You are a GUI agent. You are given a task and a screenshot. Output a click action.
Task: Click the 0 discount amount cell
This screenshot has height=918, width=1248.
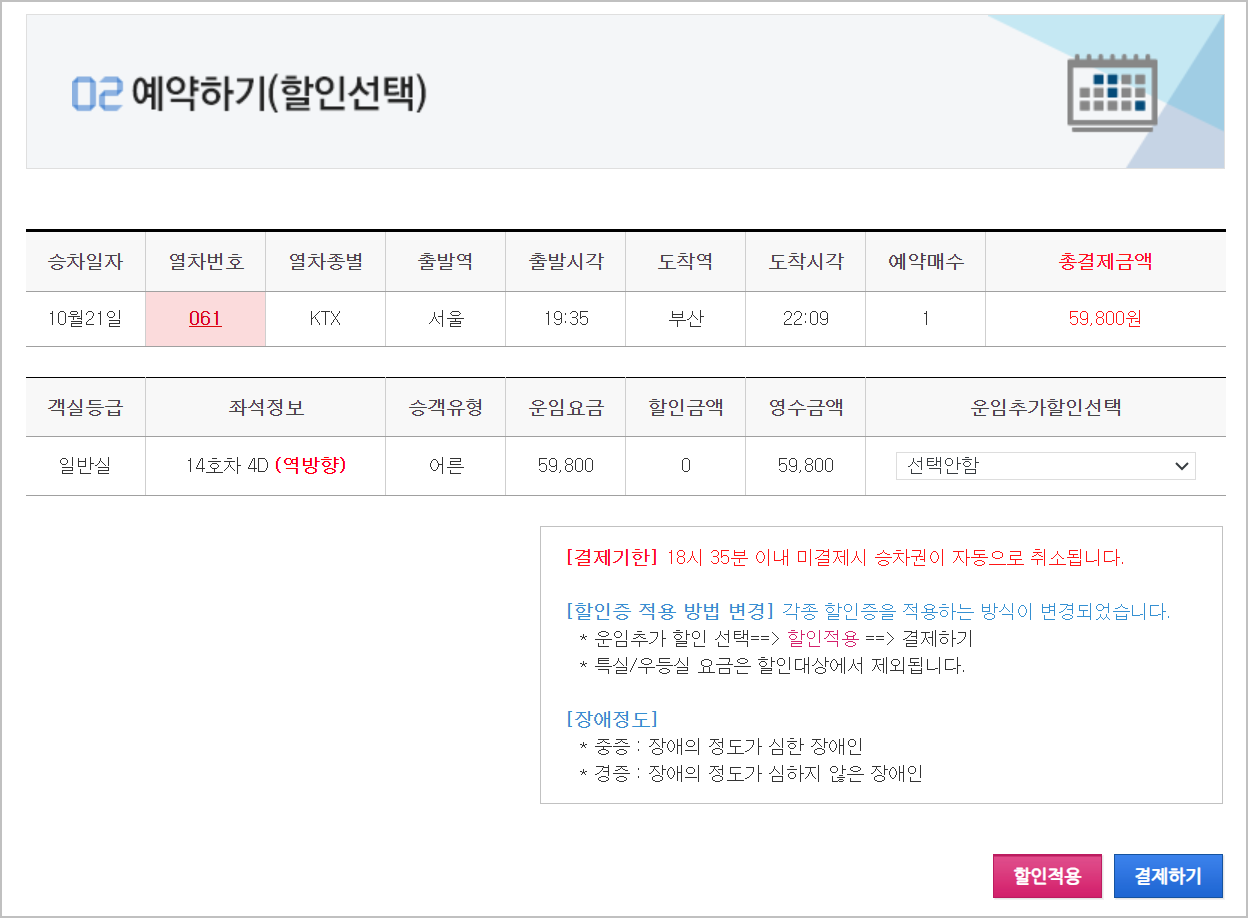[x=686, y=466]
